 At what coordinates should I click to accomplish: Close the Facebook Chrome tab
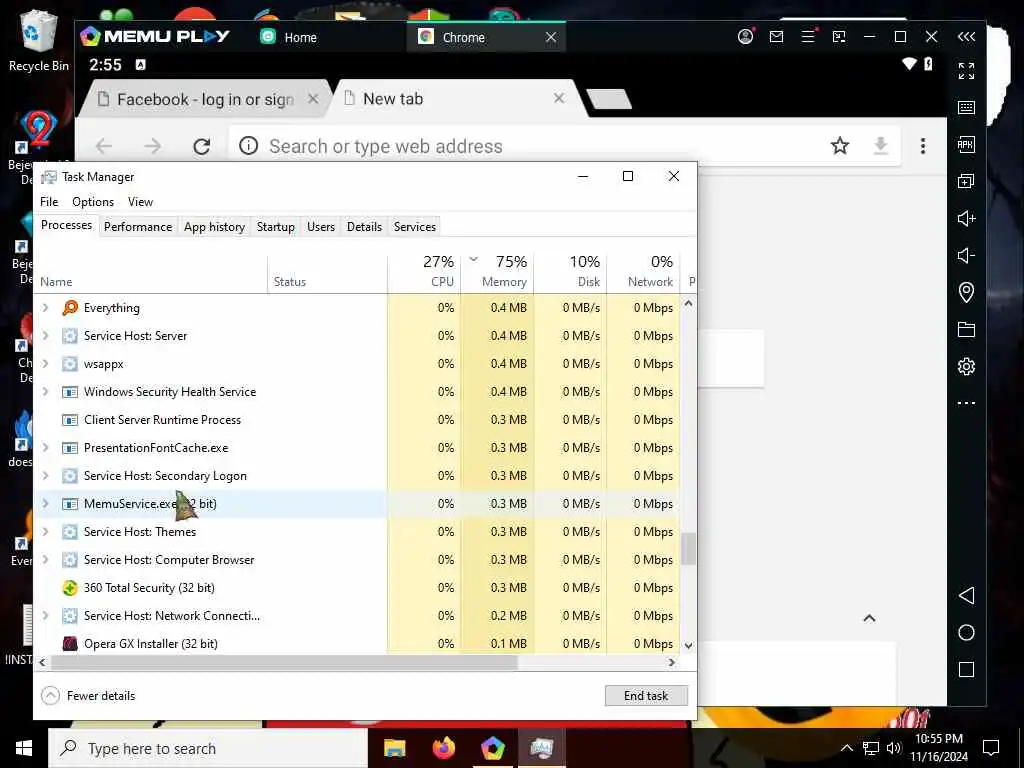pyautogui.click(x=313, y=99)
